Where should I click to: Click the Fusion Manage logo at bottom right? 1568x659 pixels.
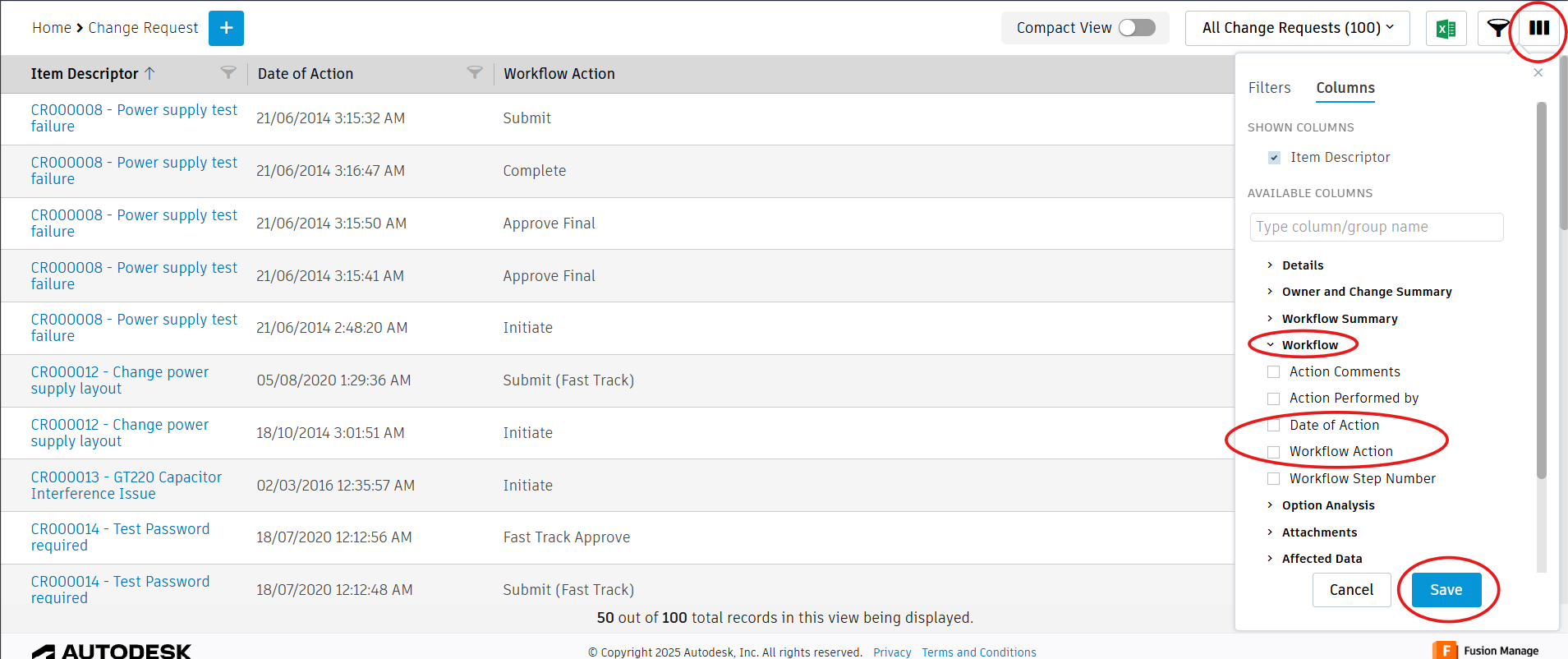click(x=1487, y=649)
